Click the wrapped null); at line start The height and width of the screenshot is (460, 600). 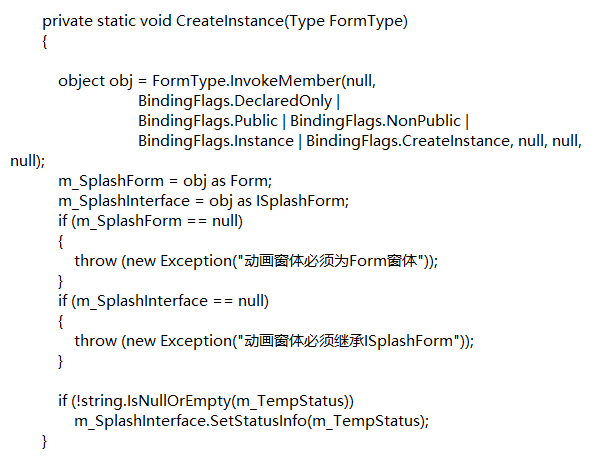click(27, 160)
